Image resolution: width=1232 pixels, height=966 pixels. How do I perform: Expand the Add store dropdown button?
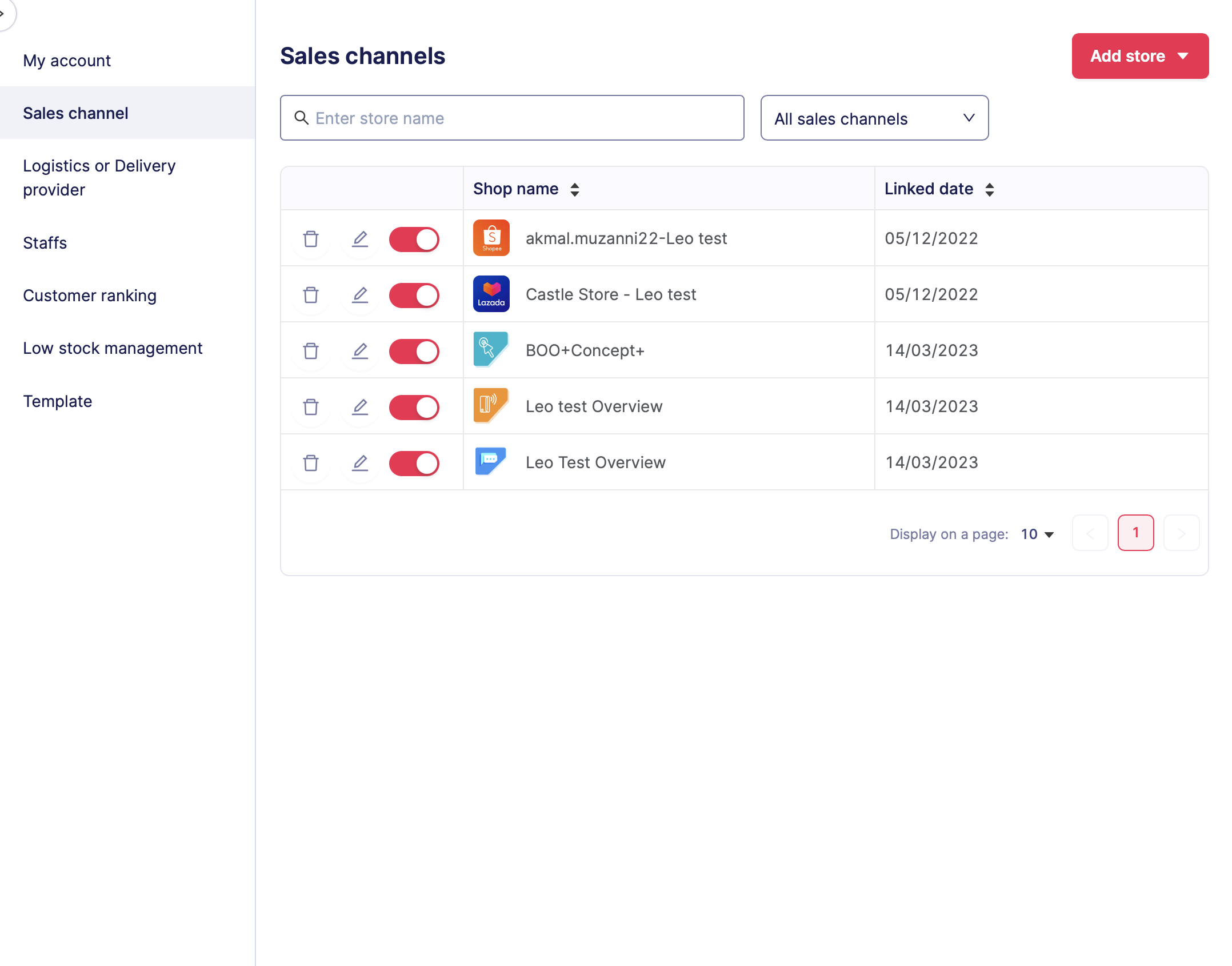pyautogui.click(x=1139, y=56)
